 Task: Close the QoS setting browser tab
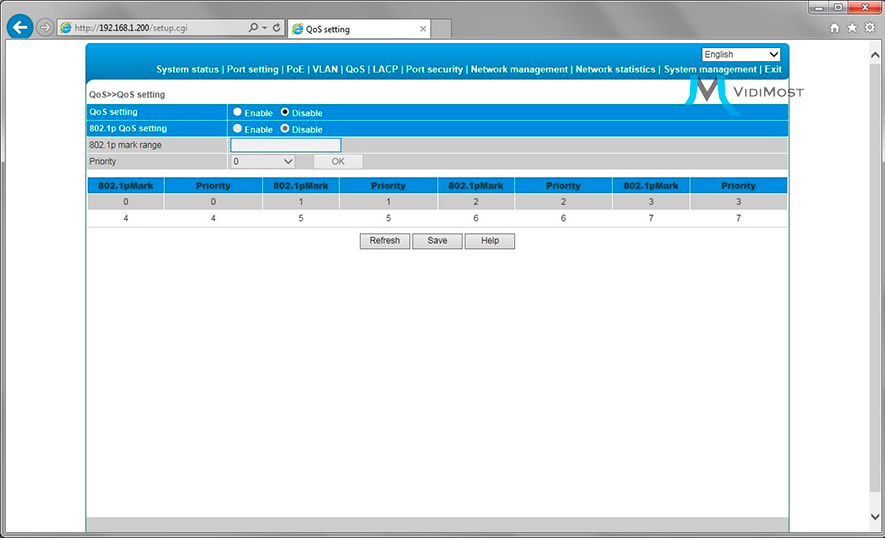tap(423, 29)
